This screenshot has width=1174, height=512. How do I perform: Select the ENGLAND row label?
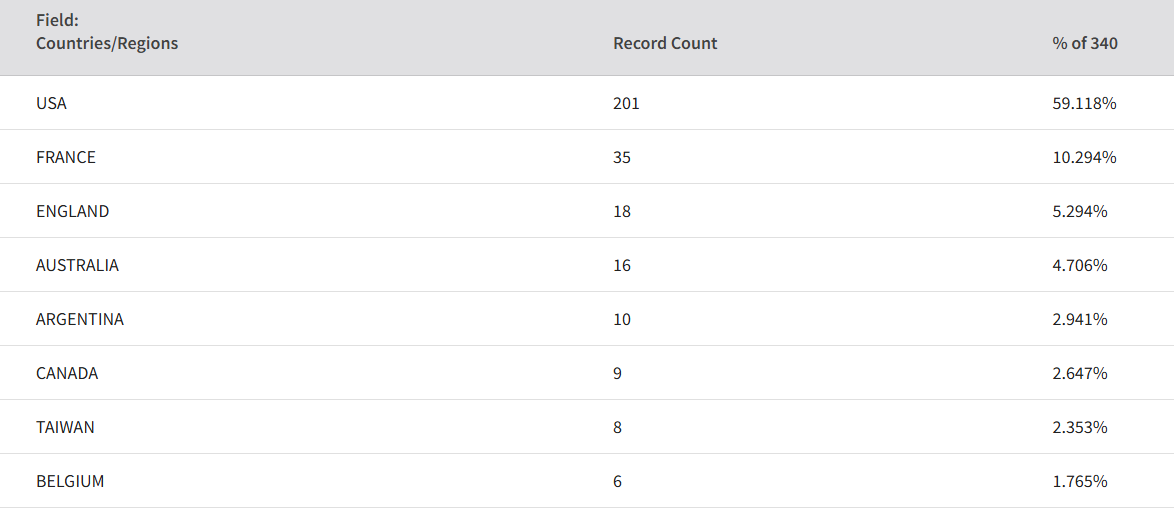tap(73, 212)
